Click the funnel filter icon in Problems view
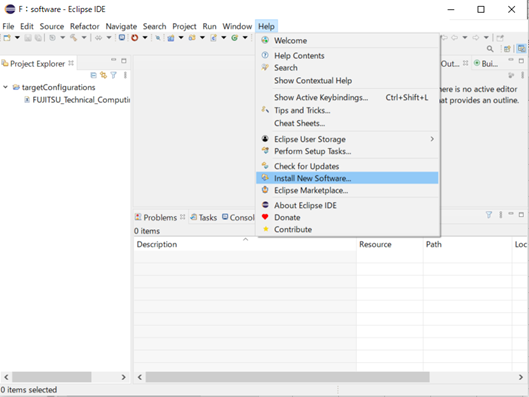The height and width of the screenshot is (397, 529). [489, 215]
